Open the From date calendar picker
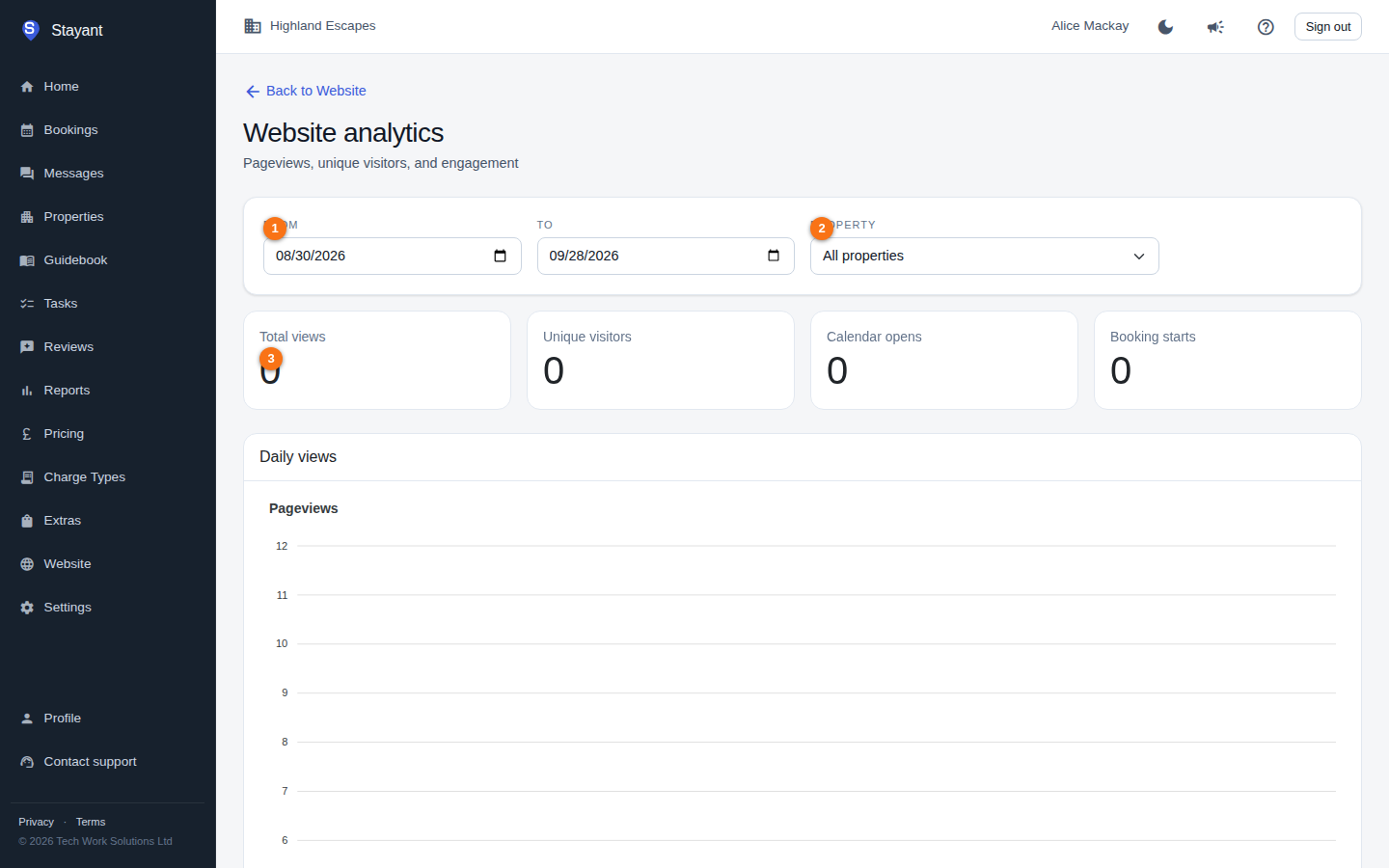 click(500, 256)
